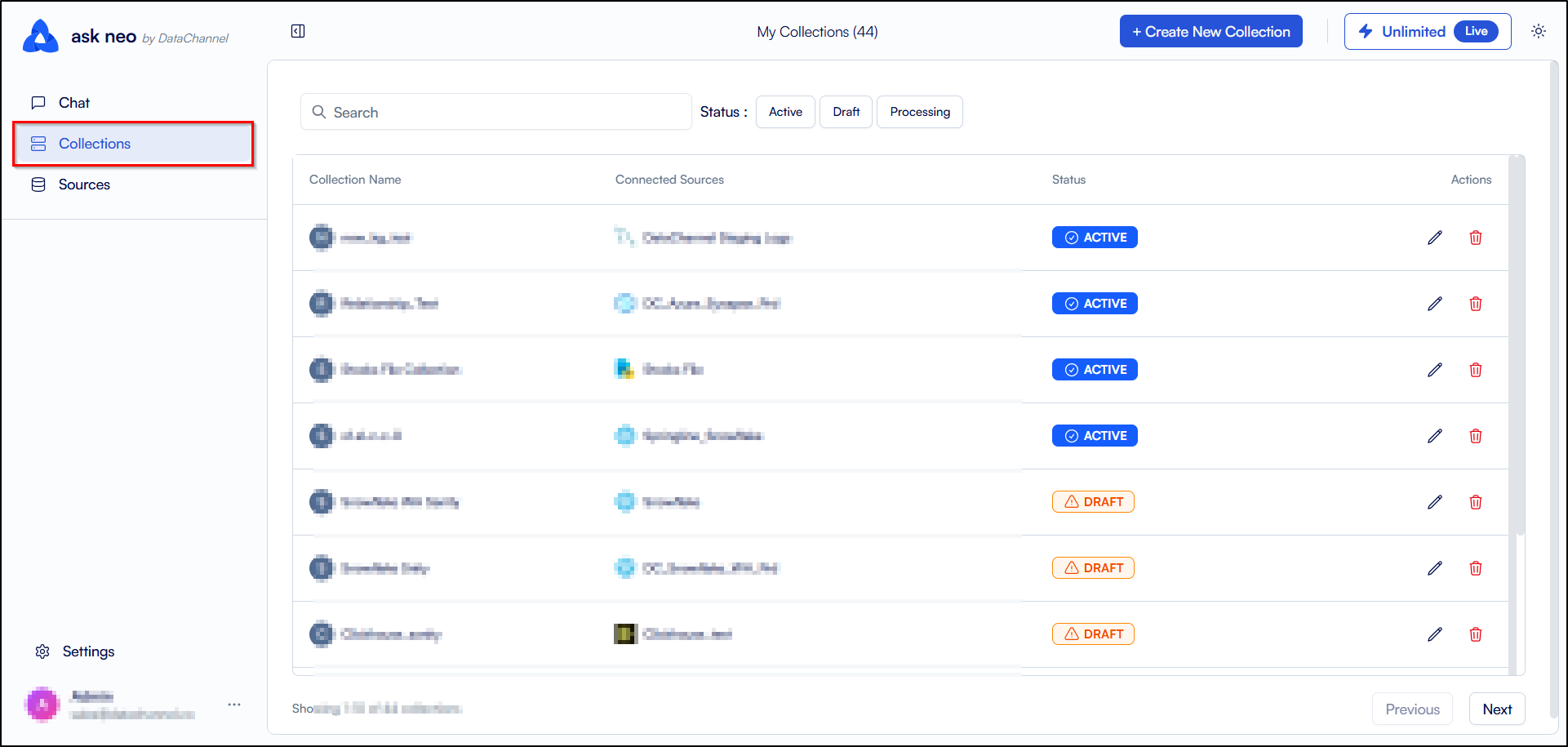Viewport: 1568px width, 747px height.
Task: Click the pink user avatar in the sidebar
Action: [x=42, y=705]
